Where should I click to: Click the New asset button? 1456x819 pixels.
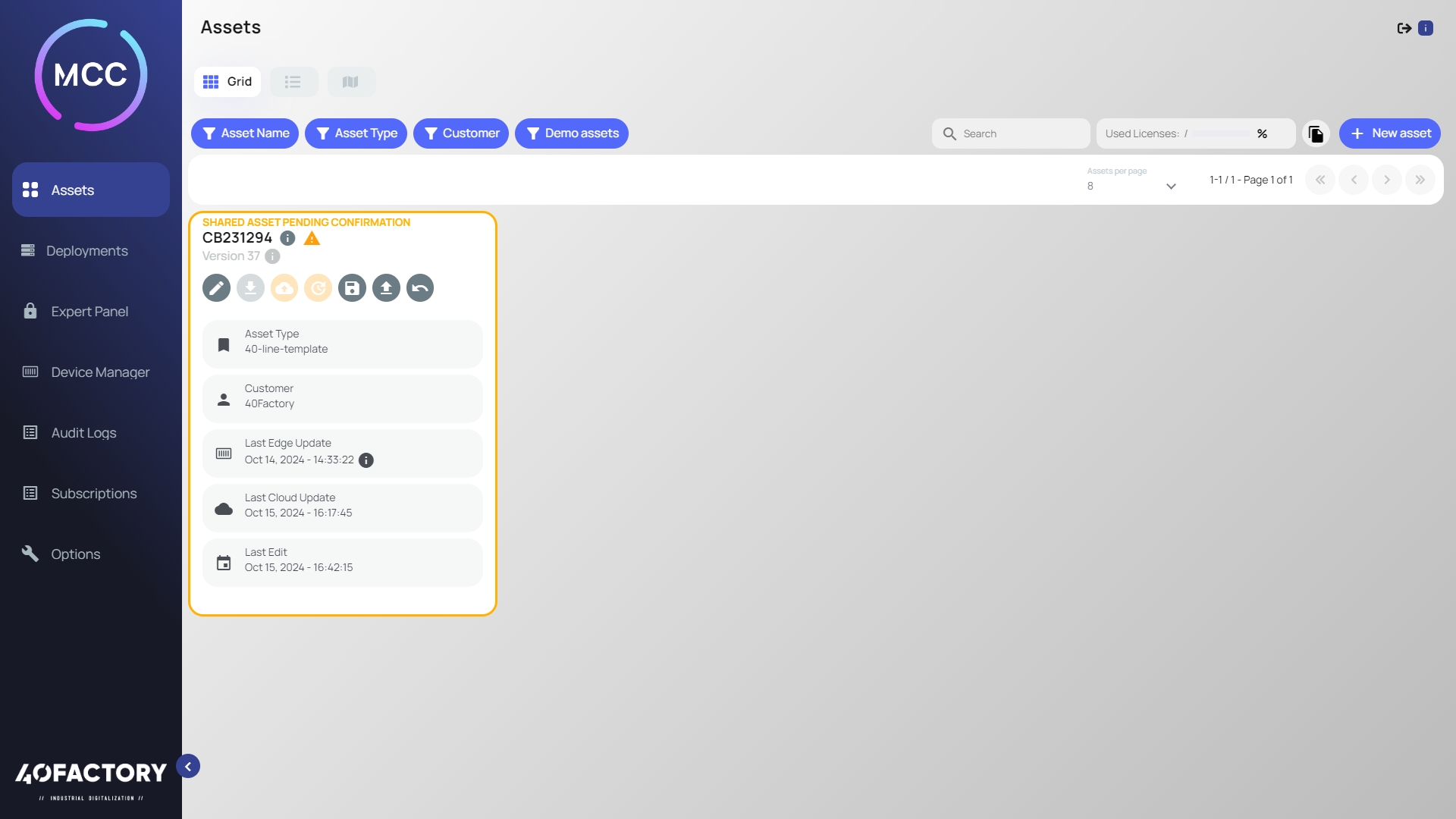(1389, 133)
